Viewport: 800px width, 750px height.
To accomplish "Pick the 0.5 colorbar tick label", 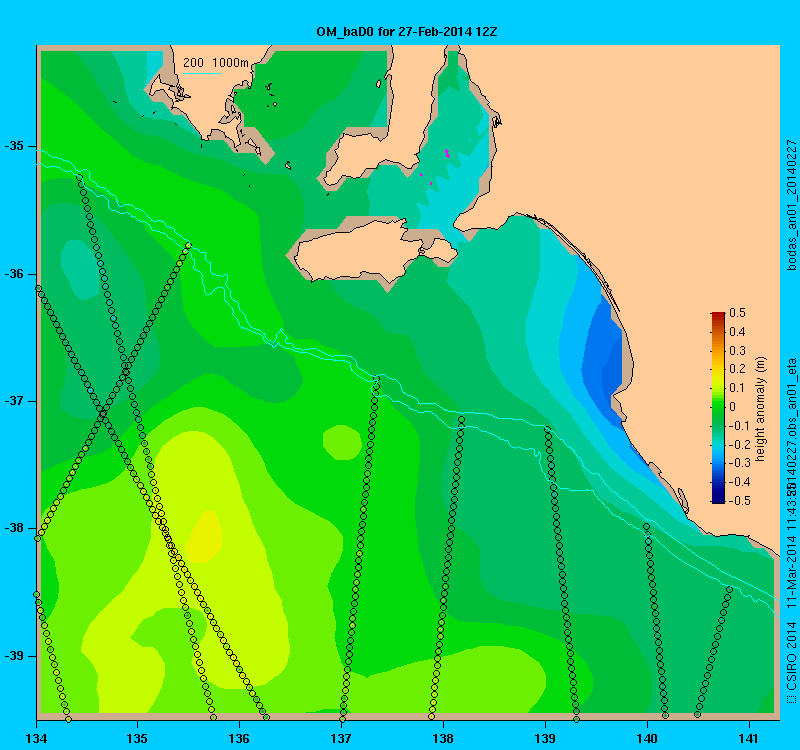I will pyautogui.click(x=737, y=313).
